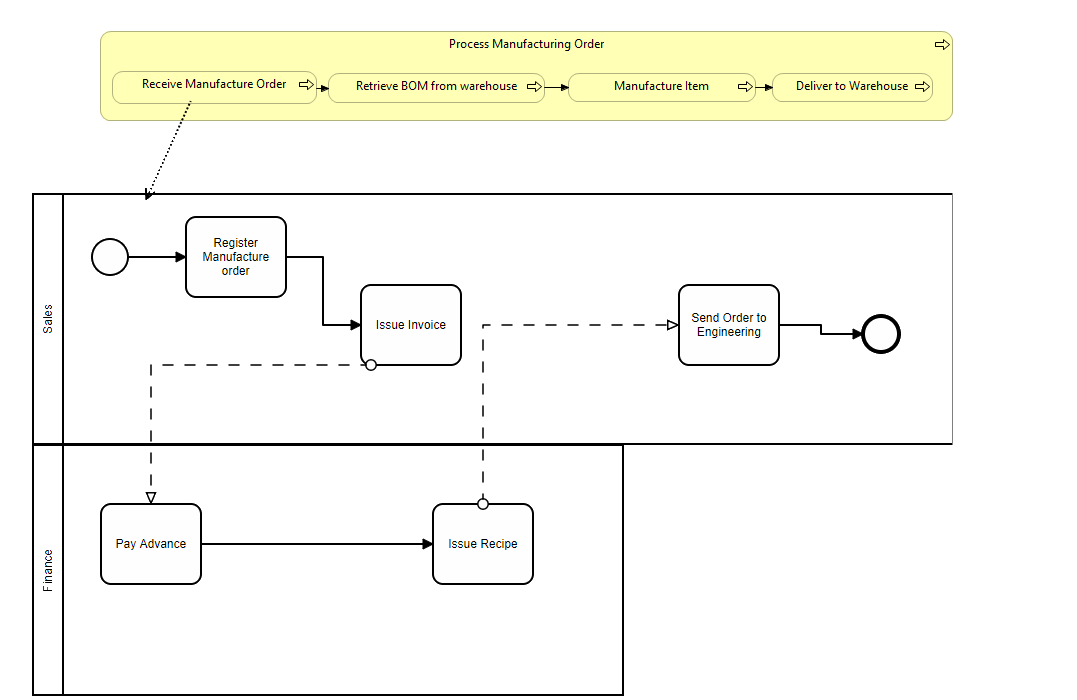1077x700 pixels.
Task: Click the Process Manufacturing Order title text
Action: 526,44
